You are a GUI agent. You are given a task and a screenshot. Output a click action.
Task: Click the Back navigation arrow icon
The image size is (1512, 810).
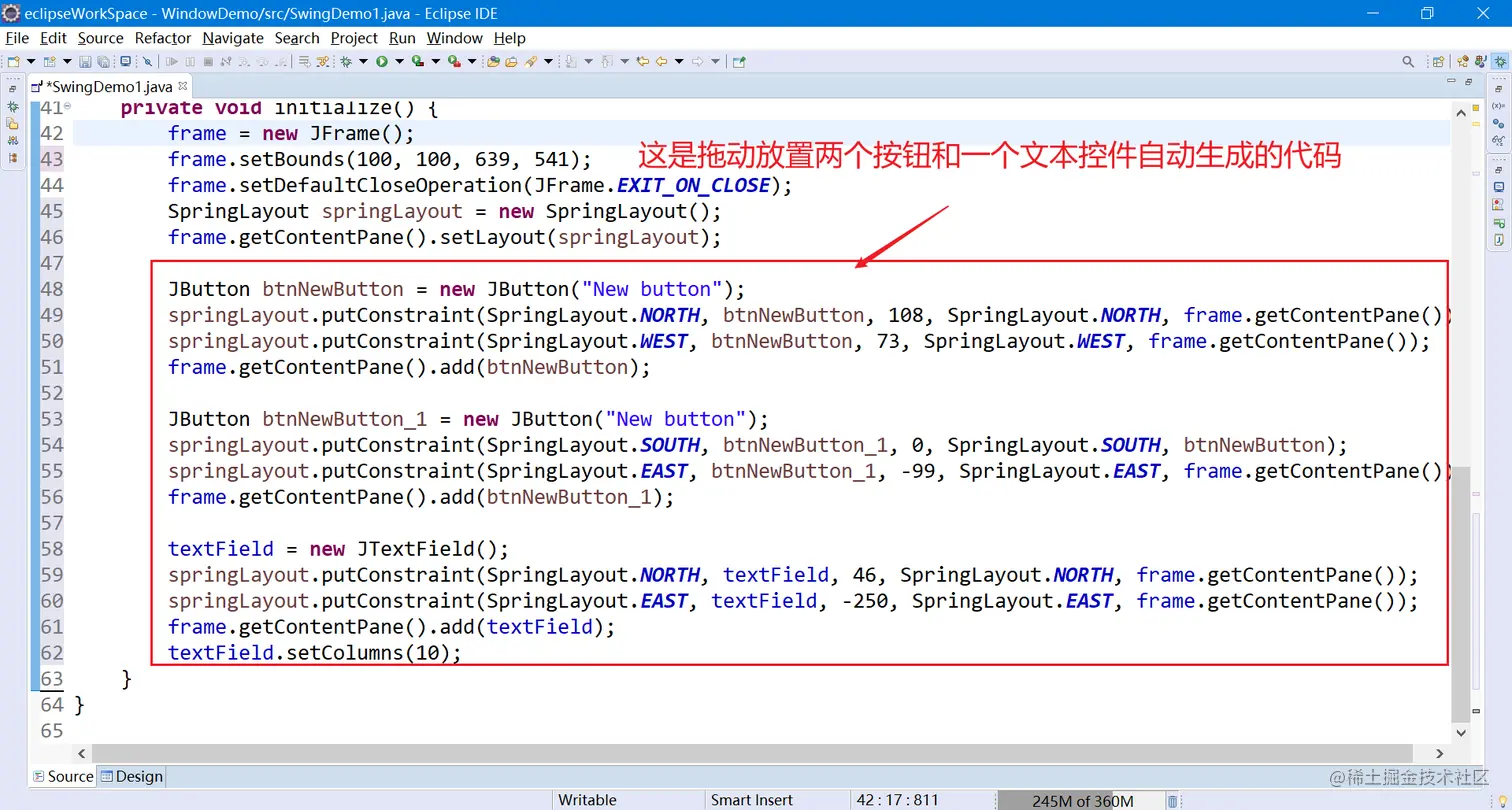pyautogui.click(x=661, y=61)
